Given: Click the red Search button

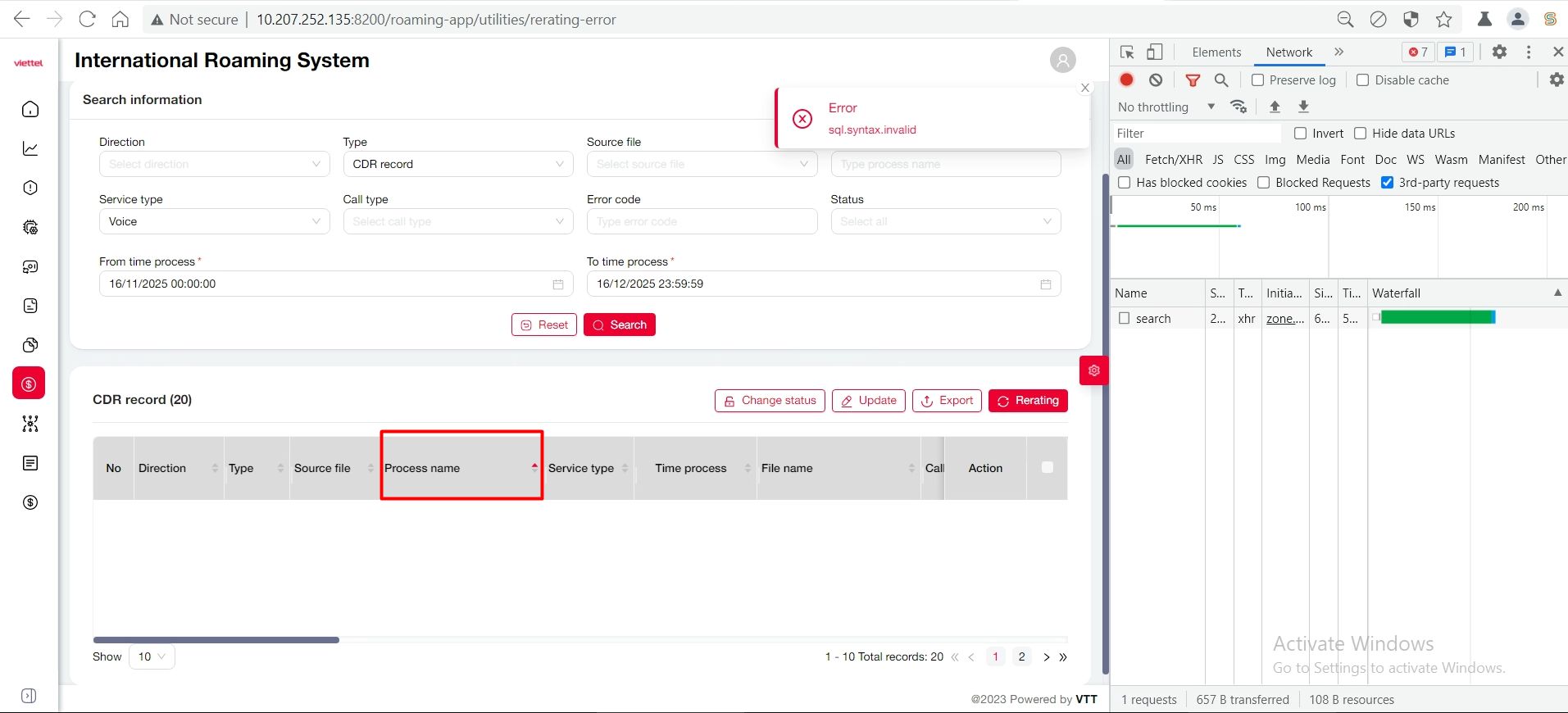Looking at the screenshot, I should pyautogui.click(x=620, y=325).
